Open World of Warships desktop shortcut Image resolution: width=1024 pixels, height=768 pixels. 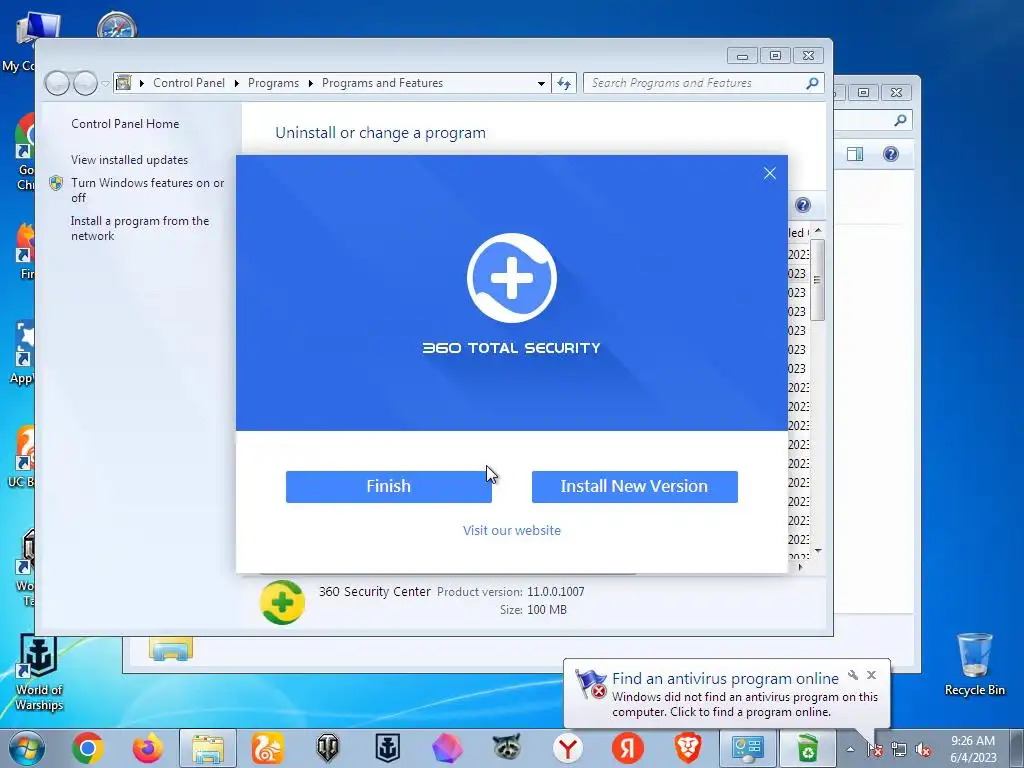coord(39,673)
